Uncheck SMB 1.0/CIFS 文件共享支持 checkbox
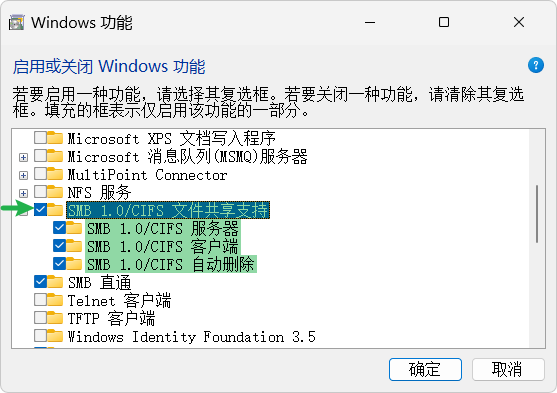 coord(40,210)
